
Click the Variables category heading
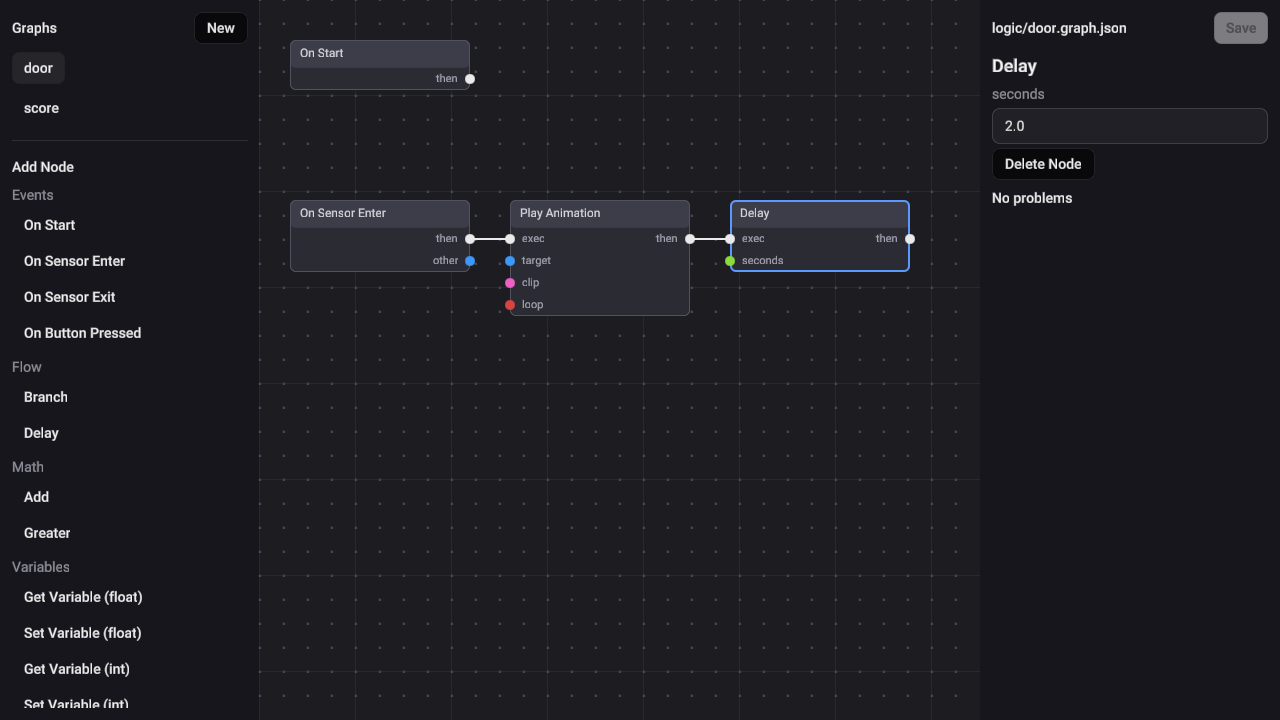pos(41,567)
